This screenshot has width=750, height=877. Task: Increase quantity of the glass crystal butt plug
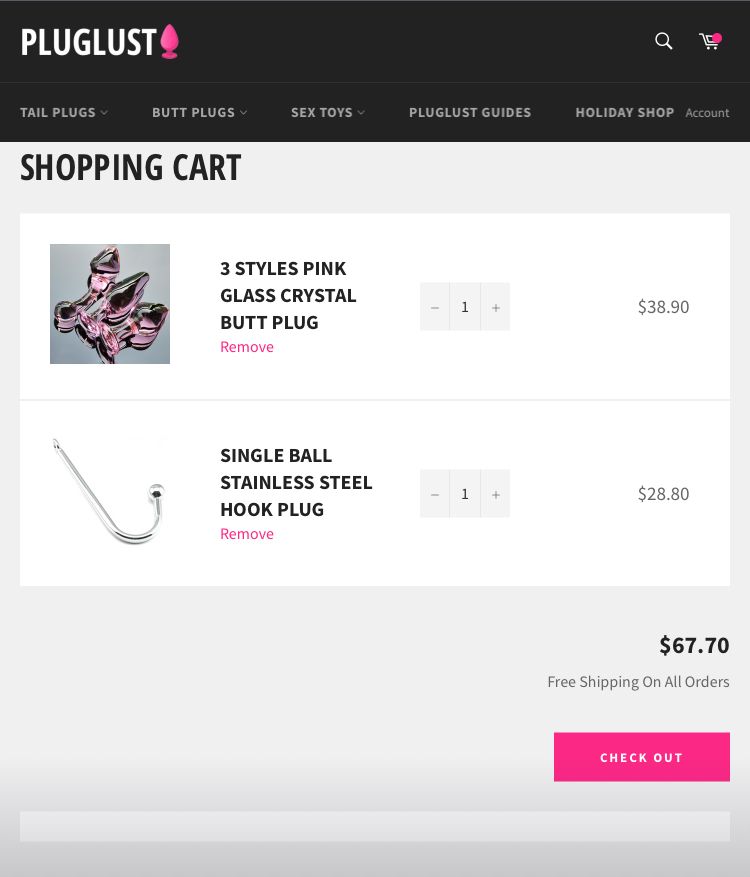[495, 306]
